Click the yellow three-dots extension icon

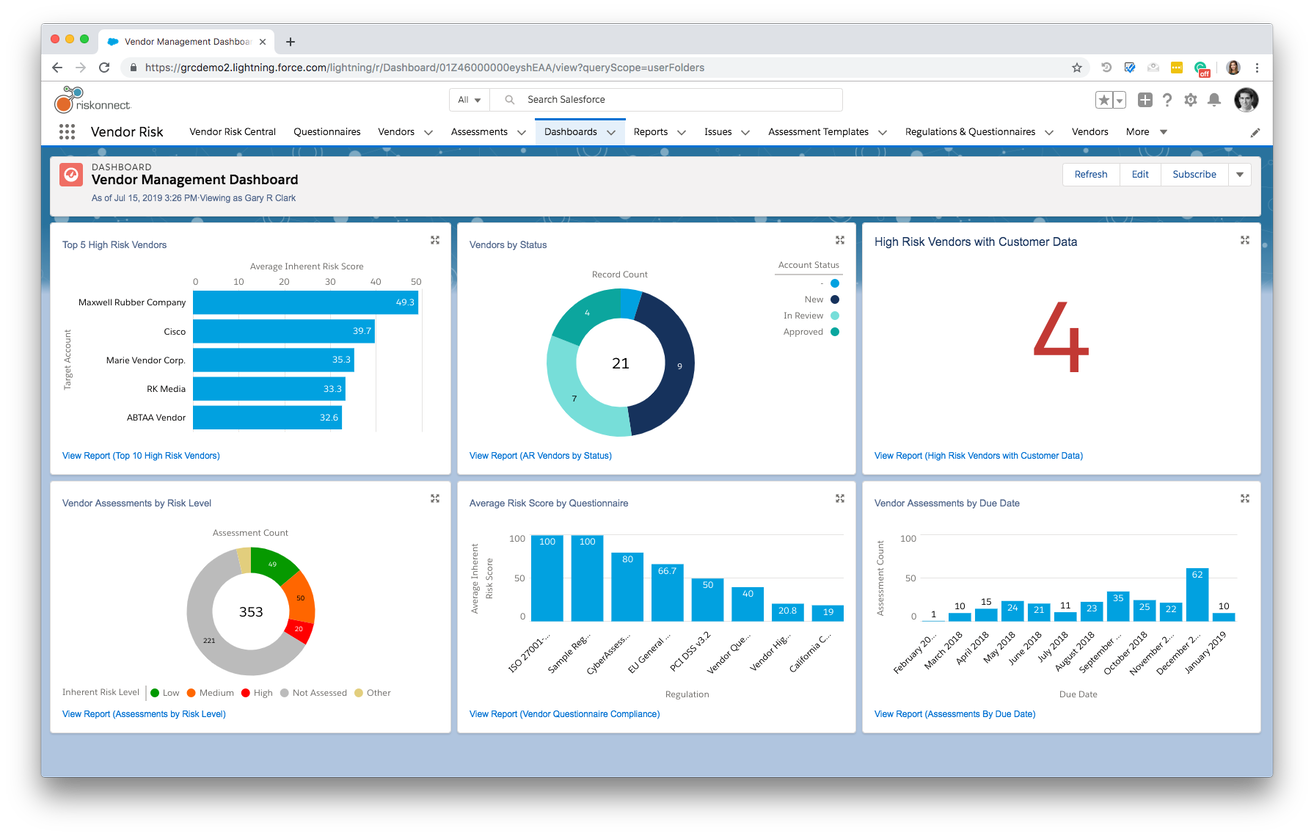click(x=1177, y=68)
